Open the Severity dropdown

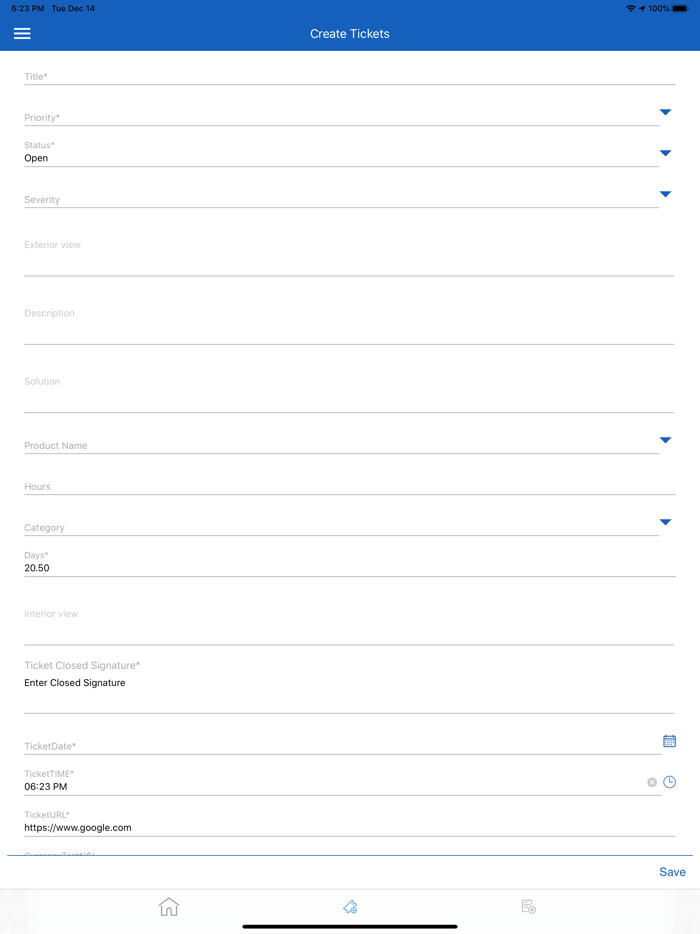(665, 194)
